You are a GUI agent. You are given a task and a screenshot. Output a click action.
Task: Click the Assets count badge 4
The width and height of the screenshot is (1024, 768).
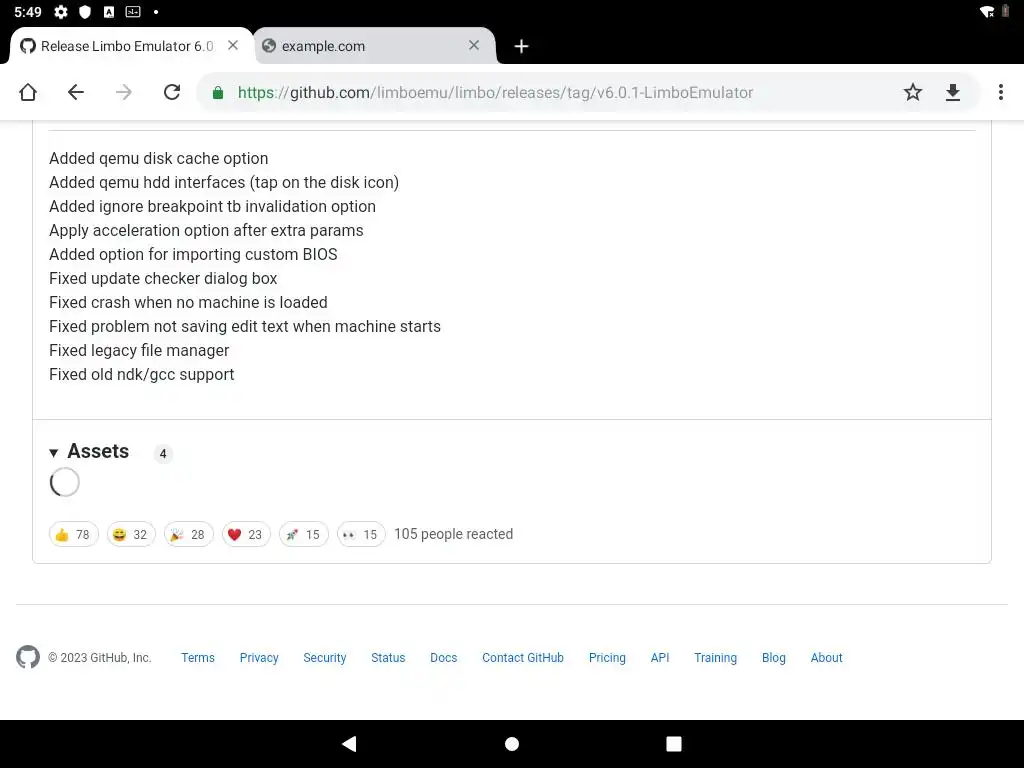163,453
